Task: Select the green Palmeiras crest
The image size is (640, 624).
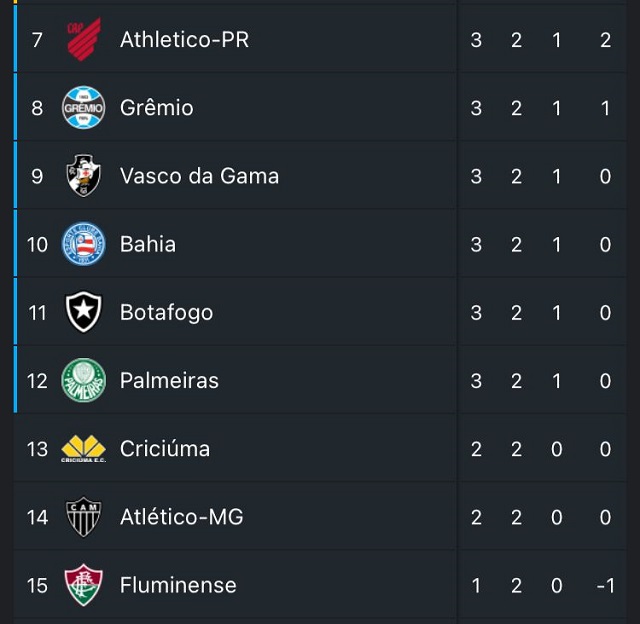Action: [84, 380]
